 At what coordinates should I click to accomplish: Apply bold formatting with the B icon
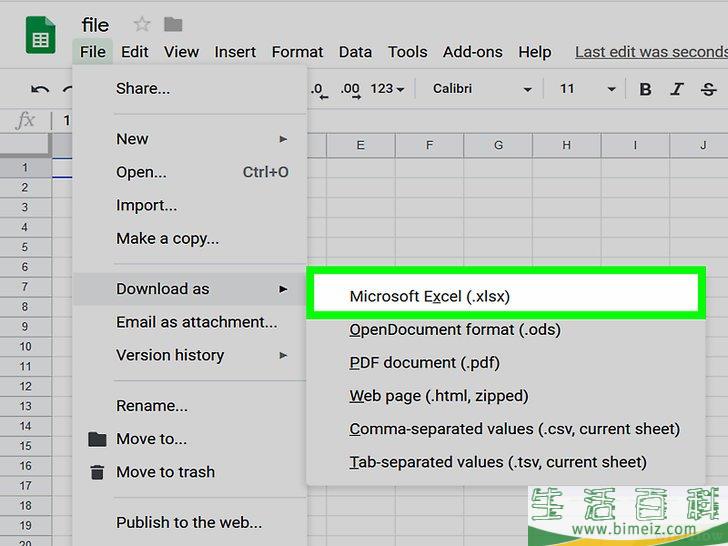(645, 89)
